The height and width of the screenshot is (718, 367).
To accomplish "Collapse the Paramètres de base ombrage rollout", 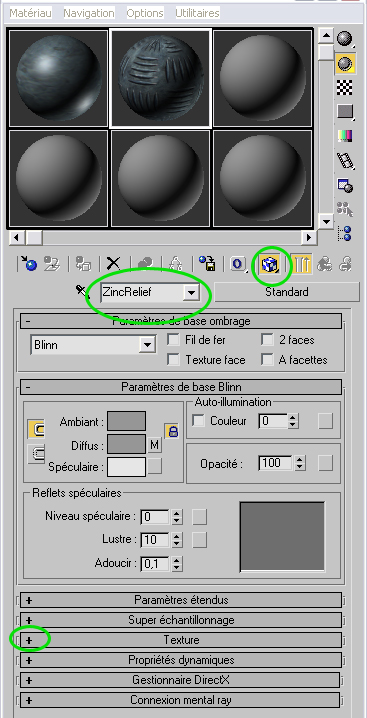I will pos(181,321).
